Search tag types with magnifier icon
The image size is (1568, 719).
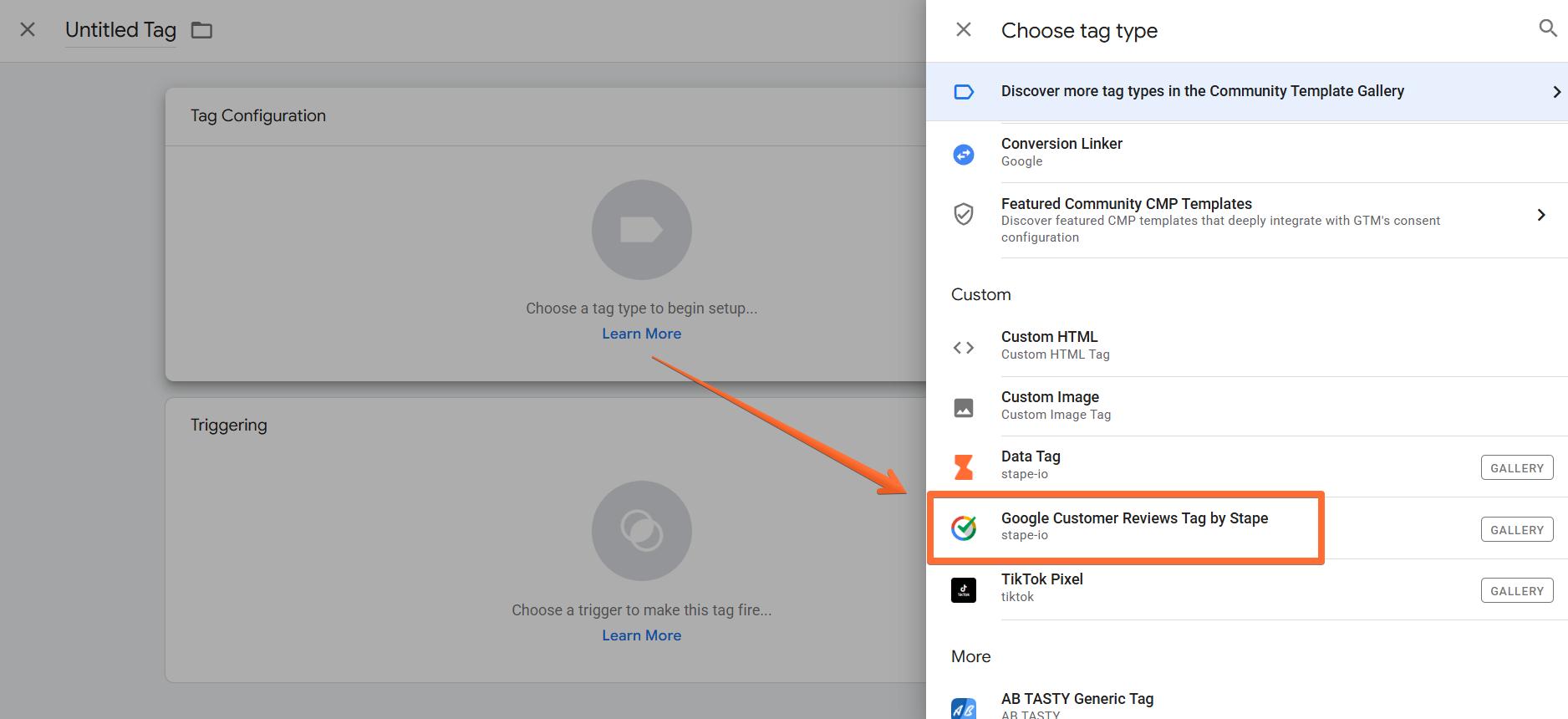(1548, 29)
